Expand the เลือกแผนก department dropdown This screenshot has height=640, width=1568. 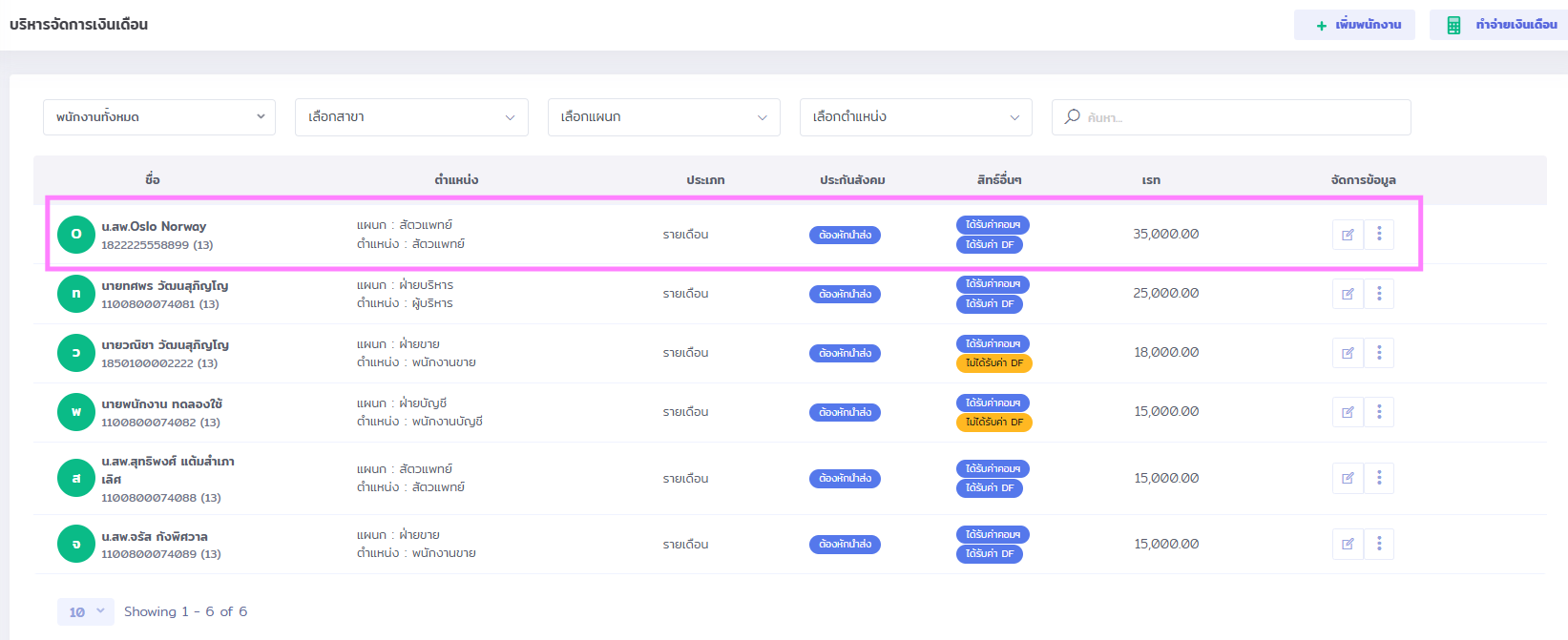click(663, 117)
